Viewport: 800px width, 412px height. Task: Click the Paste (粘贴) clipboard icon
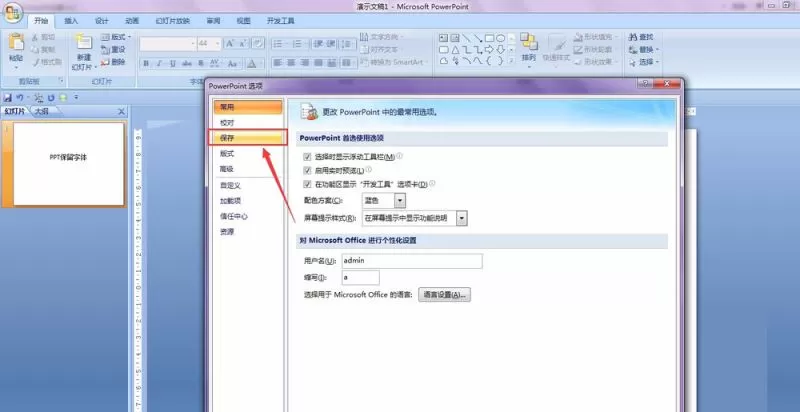point(16,43)
